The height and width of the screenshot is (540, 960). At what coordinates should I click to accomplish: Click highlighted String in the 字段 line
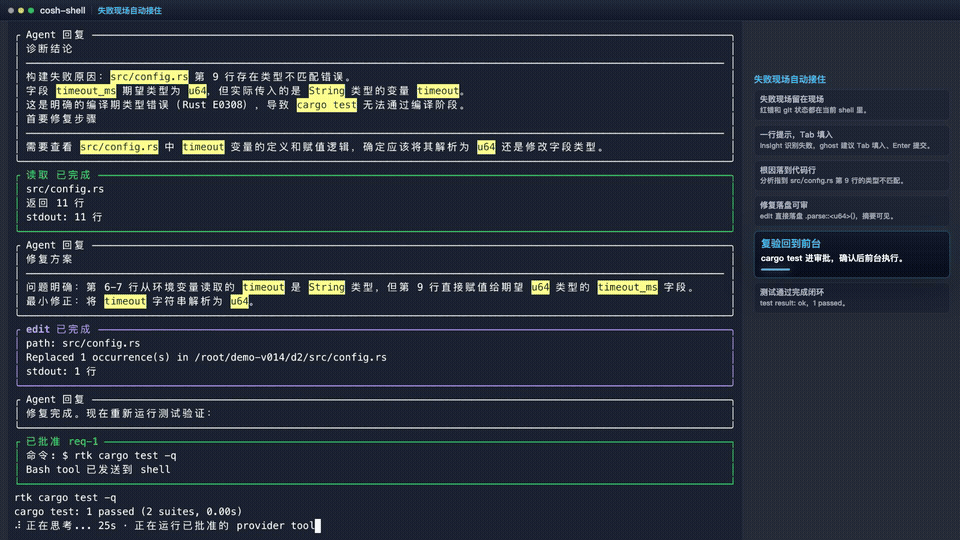326,91
